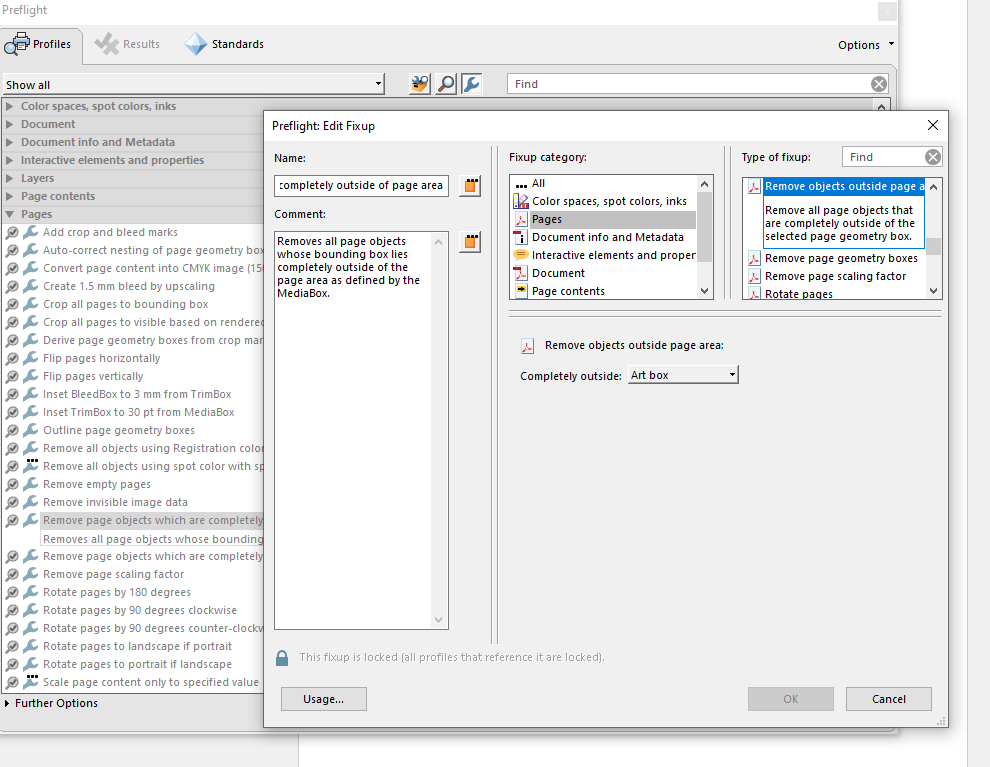This screenshot has width=990, height=767.
Task: Select the checks magnifier toolbar icon
Action: 446,83
